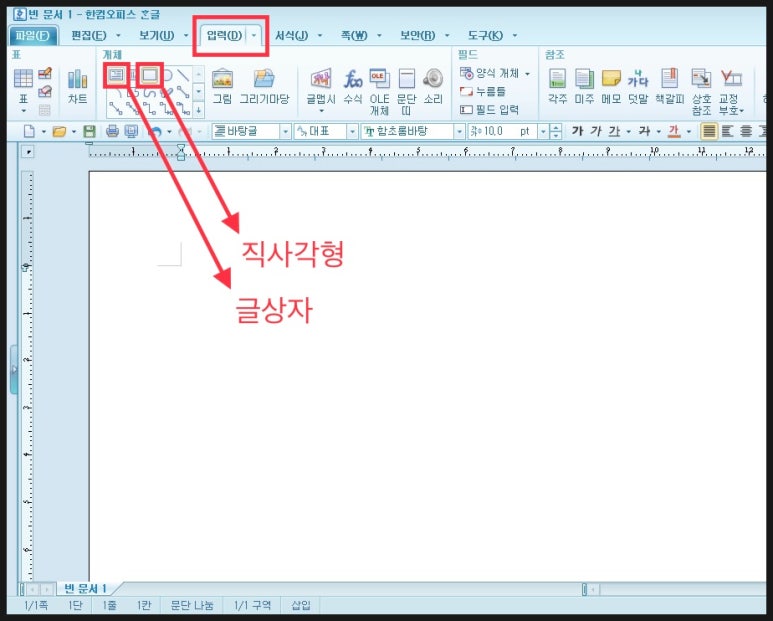Open the font color dropdown arrow
Image resolution: width=773 pixels, height=621 pixels.
[689, 132]
